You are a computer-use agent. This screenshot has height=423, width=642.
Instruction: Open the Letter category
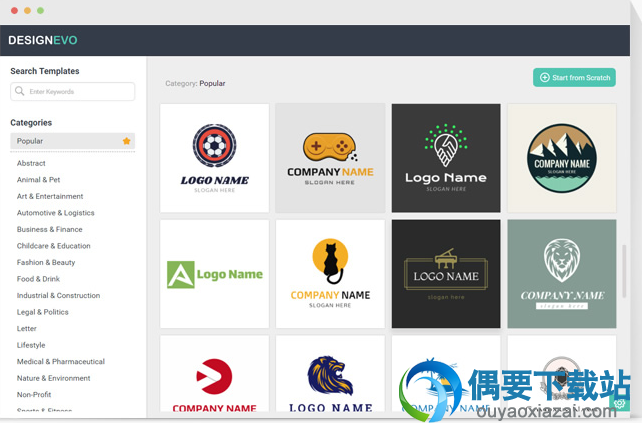[27, 328]
